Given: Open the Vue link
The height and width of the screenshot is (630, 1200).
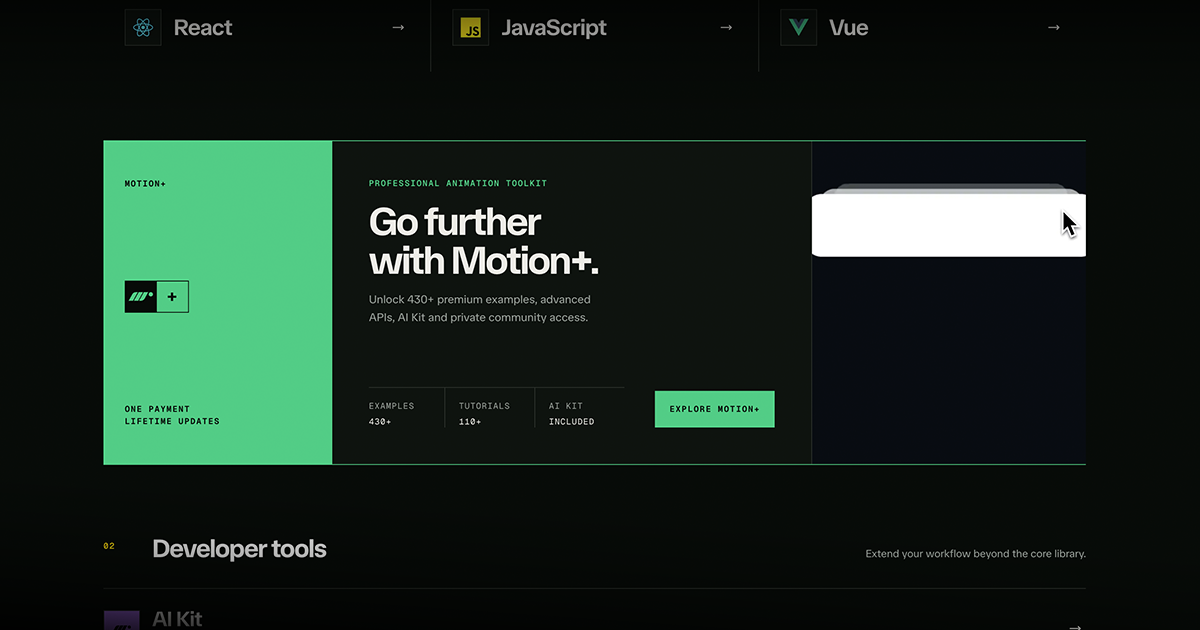Looking at the screenshot, I should pos(848,28).
